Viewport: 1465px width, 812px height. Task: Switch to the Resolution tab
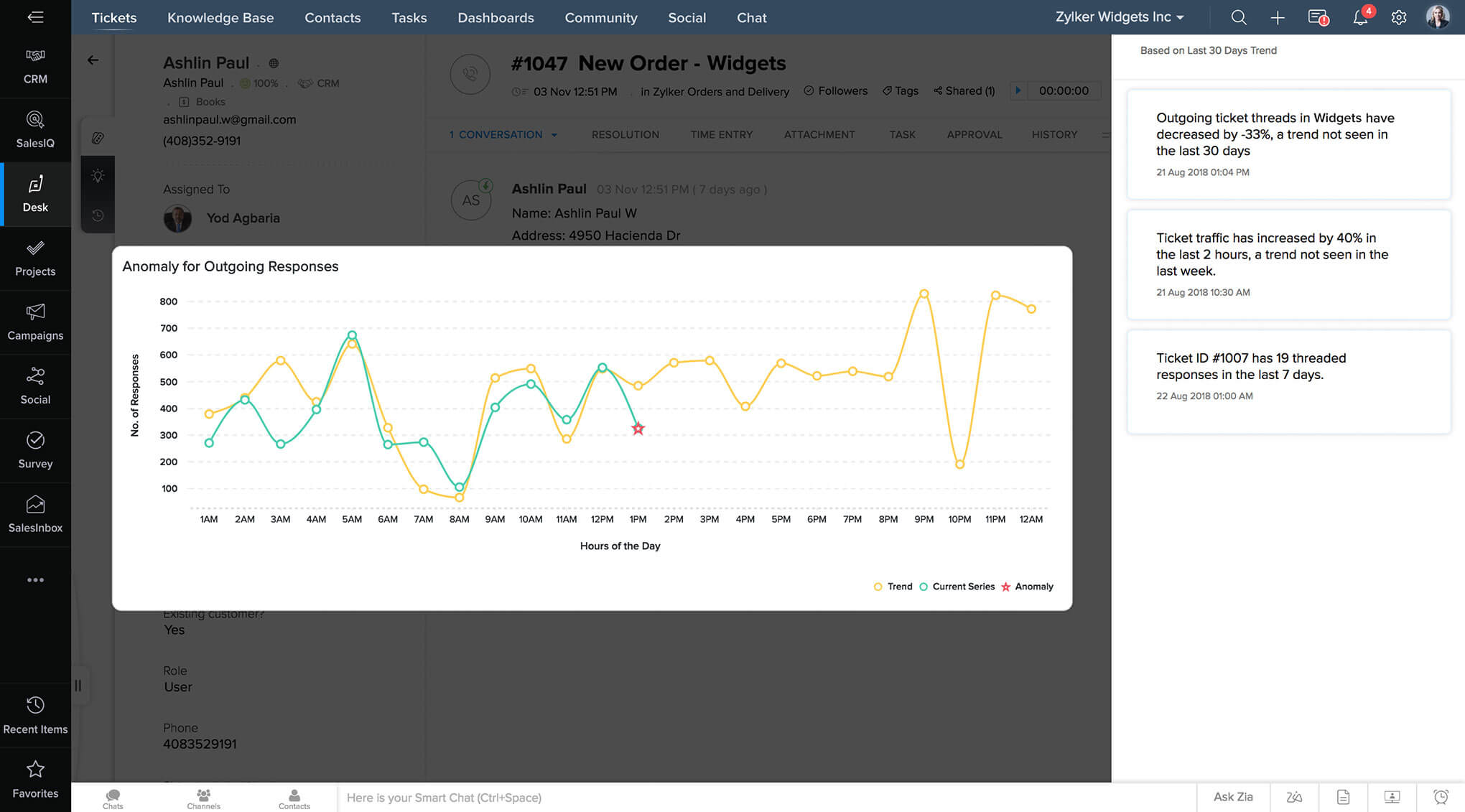[x=625, y=134]
